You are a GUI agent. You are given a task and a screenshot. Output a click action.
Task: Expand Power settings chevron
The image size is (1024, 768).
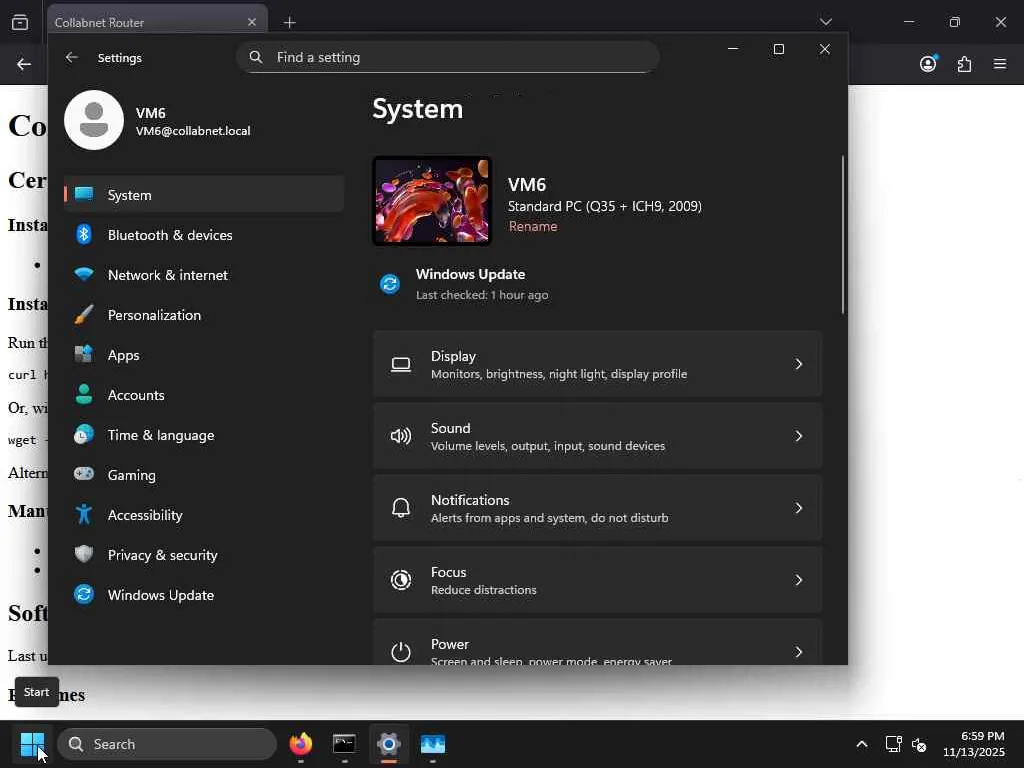coord(798,652)
